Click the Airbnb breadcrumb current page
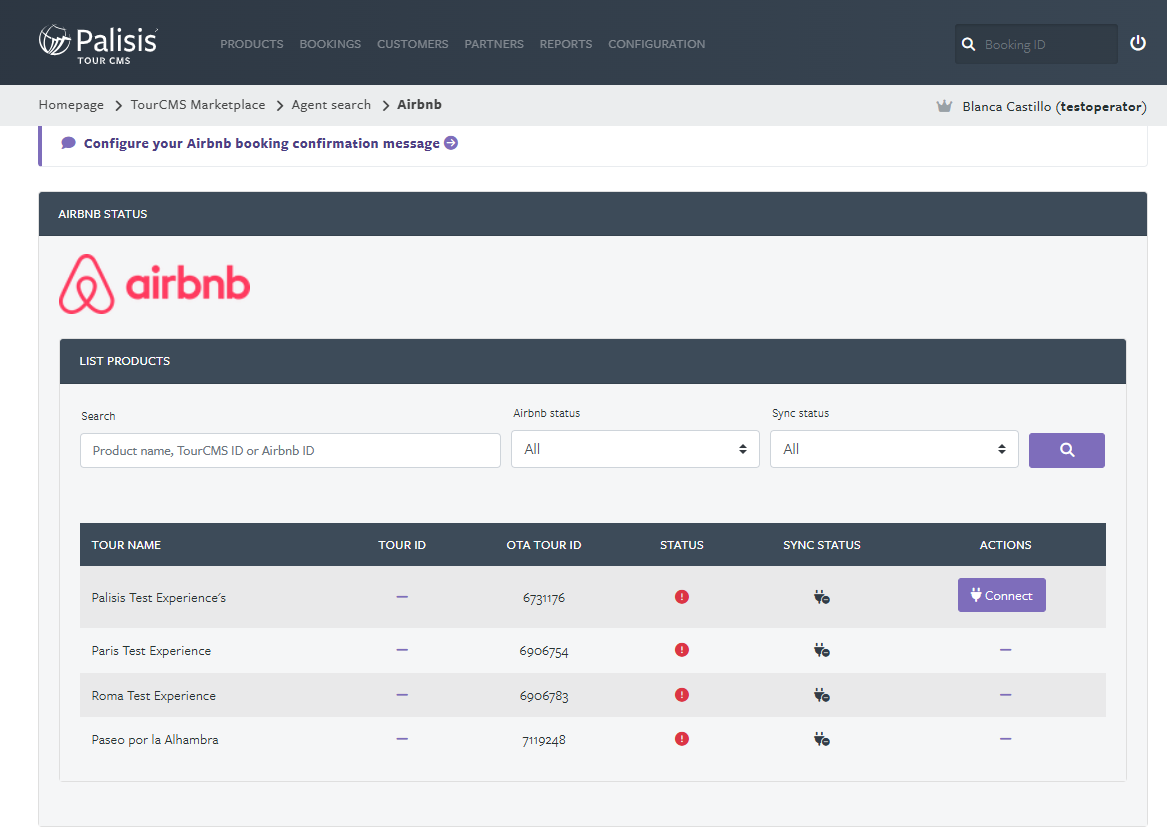Image resolution: width=1167 pixels, height=837 pixels. pos(419,104)
